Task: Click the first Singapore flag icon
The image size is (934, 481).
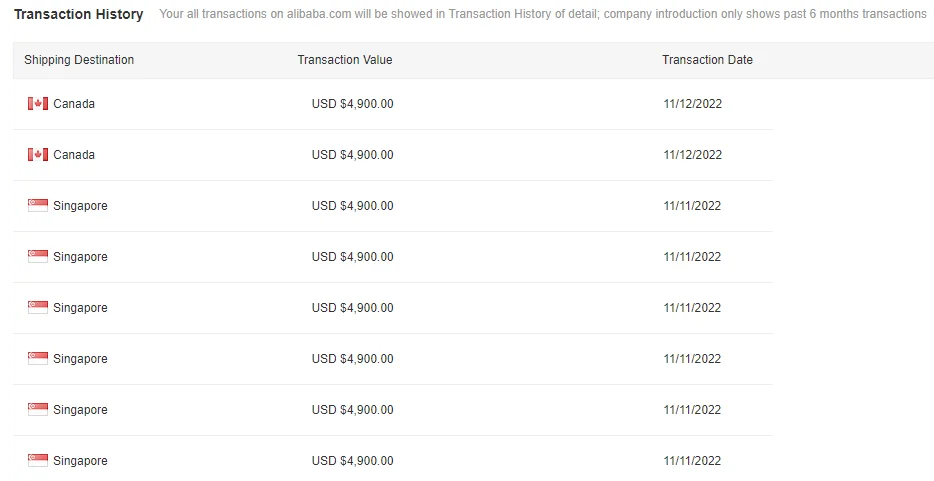Action: [38, 205]
